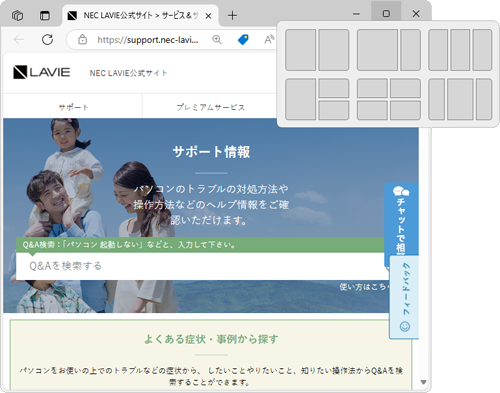Follow the 使い方はこちら link
500x393 pixels.
[x=363, y=287]
